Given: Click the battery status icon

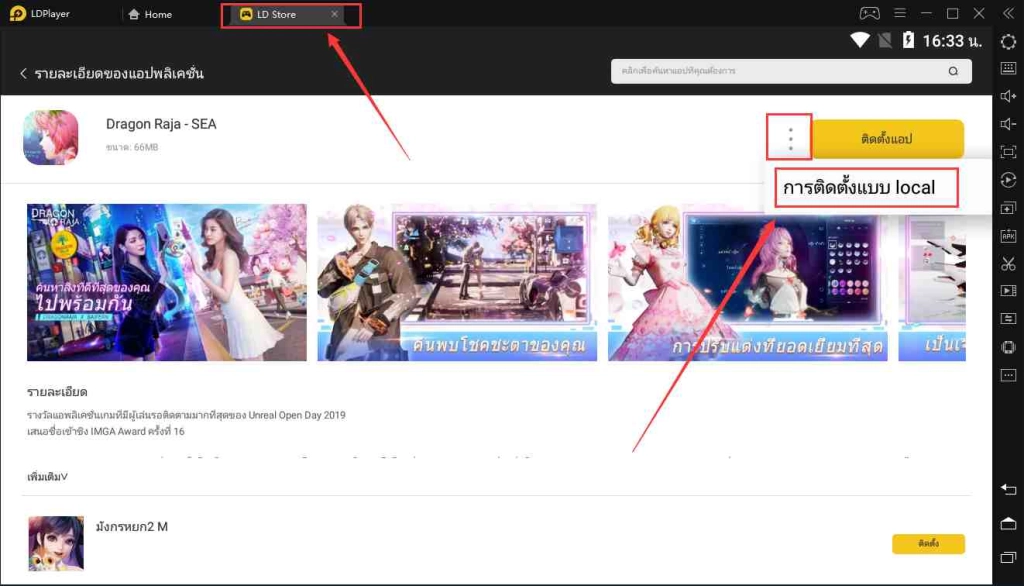Looking at the screenshot, I should click(908, 41).
